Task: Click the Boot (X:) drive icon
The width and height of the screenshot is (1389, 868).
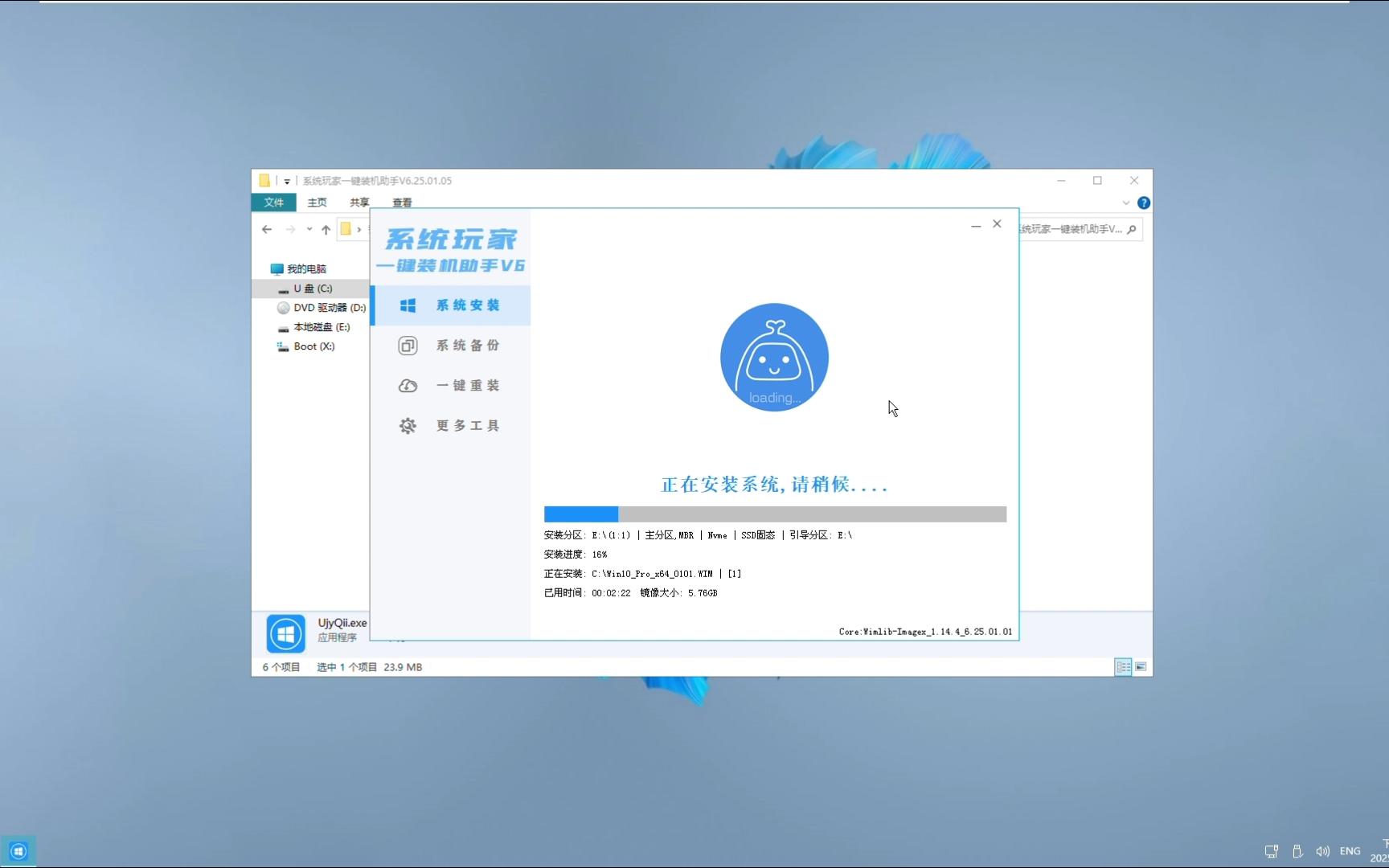Action: point(283,346)
